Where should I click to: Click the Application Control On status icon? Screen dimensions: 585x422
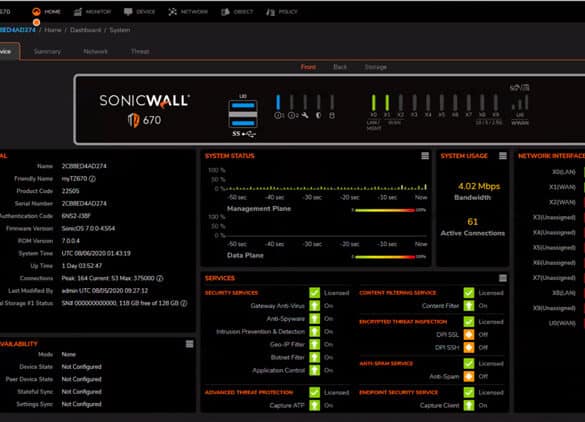[315, 371]
